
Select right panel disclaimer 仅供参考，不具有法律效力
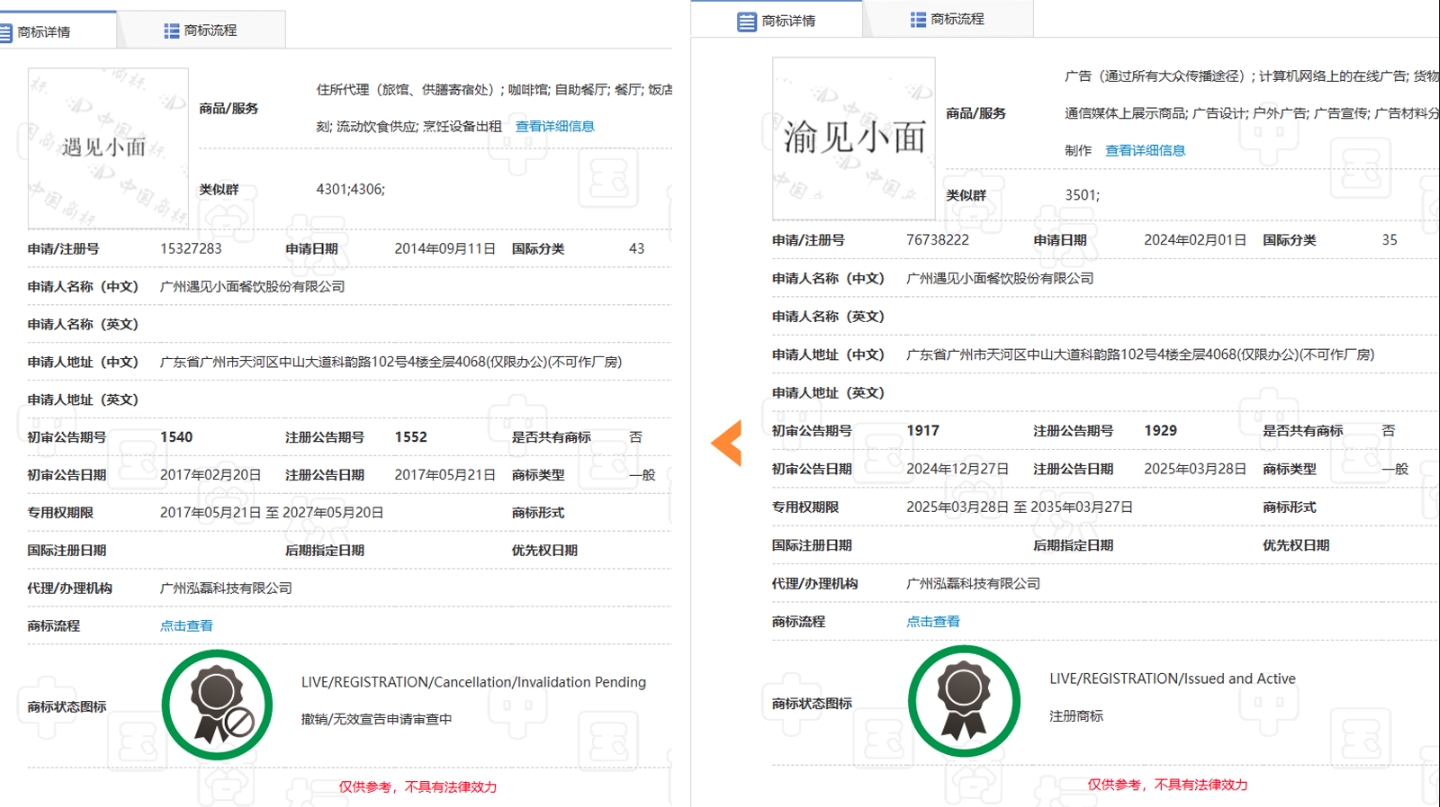coord(1168,784)
